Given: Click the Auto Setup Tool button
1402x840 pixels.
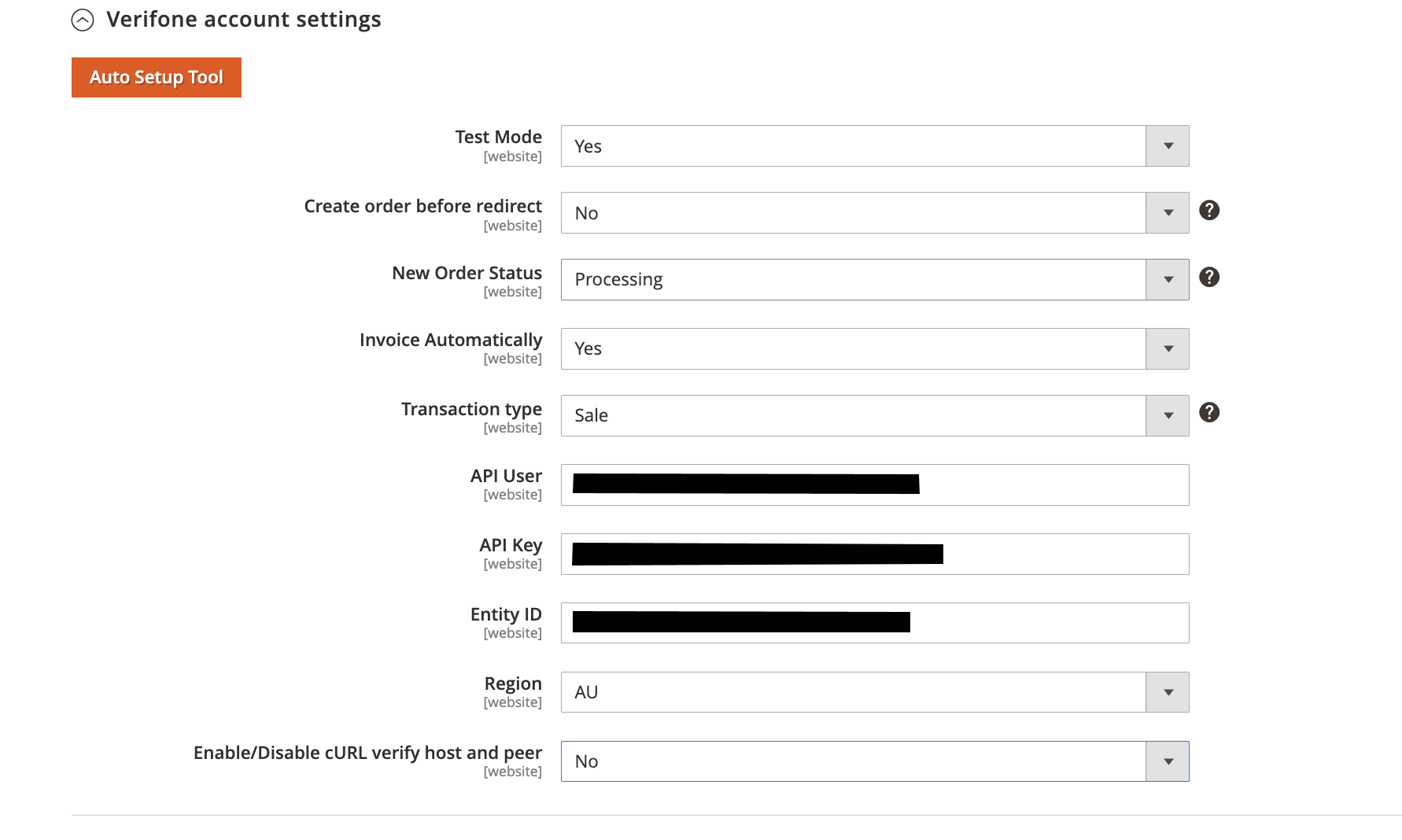Looking at the screenshot, I should 157,77.
